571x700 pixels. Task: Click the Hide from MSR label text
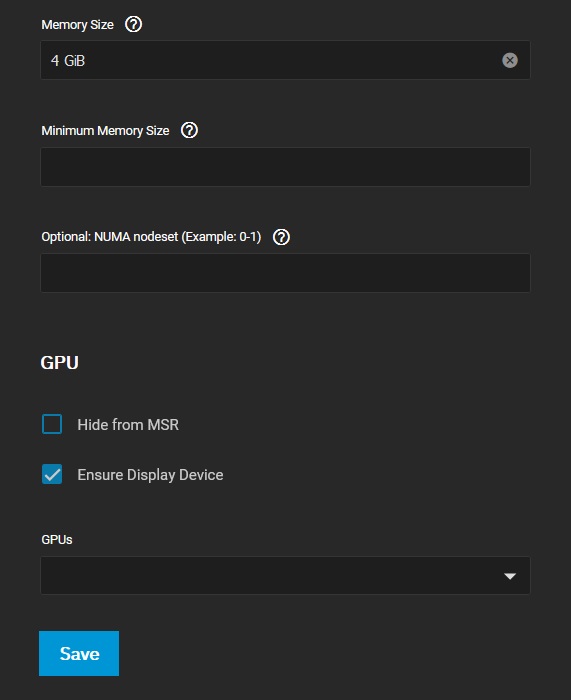pyautogui.click(x=128, y=425)
